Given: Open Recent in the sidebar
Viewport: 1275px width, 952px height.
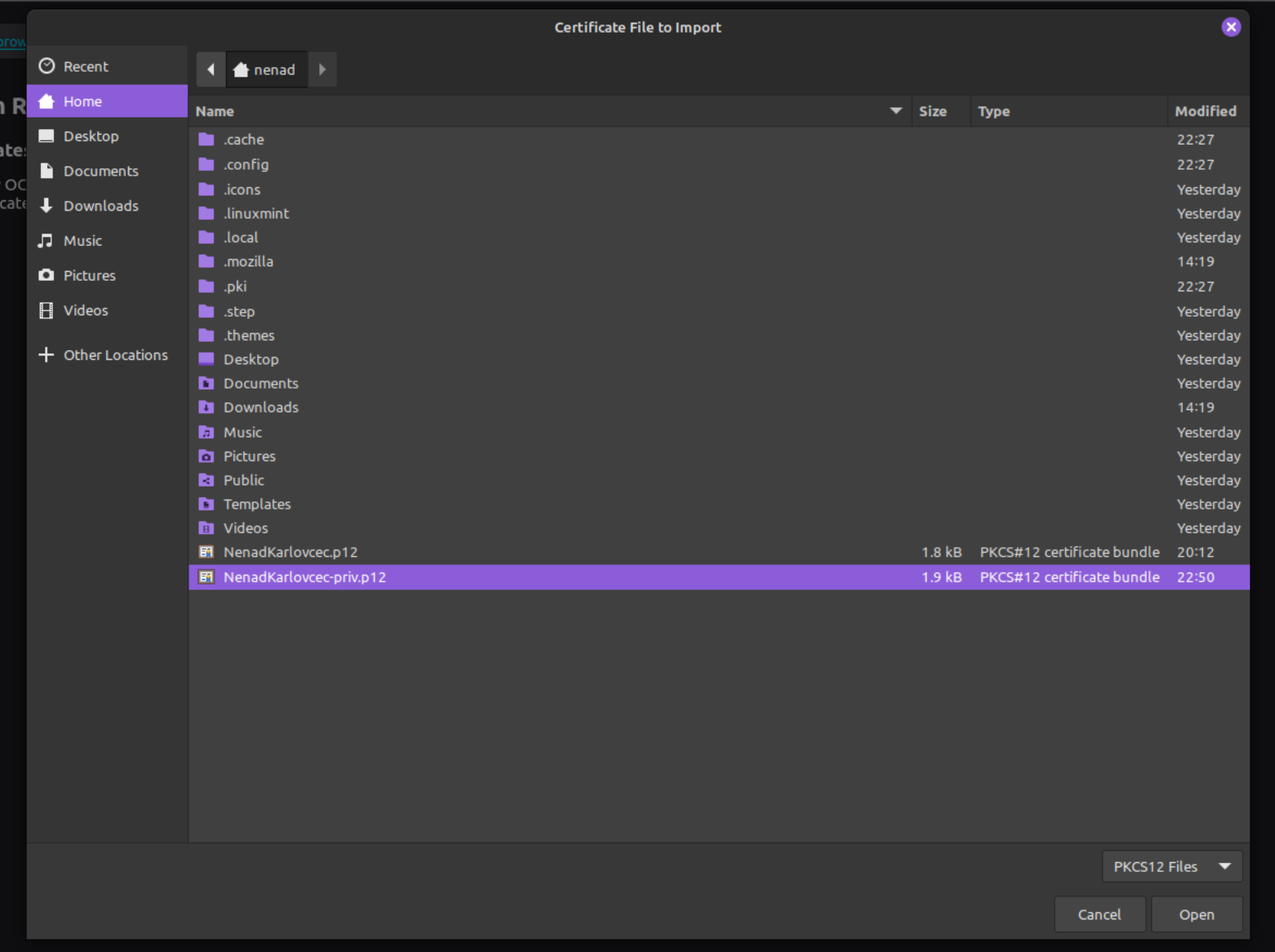Looking at the screenshot, I should [107, 66].
